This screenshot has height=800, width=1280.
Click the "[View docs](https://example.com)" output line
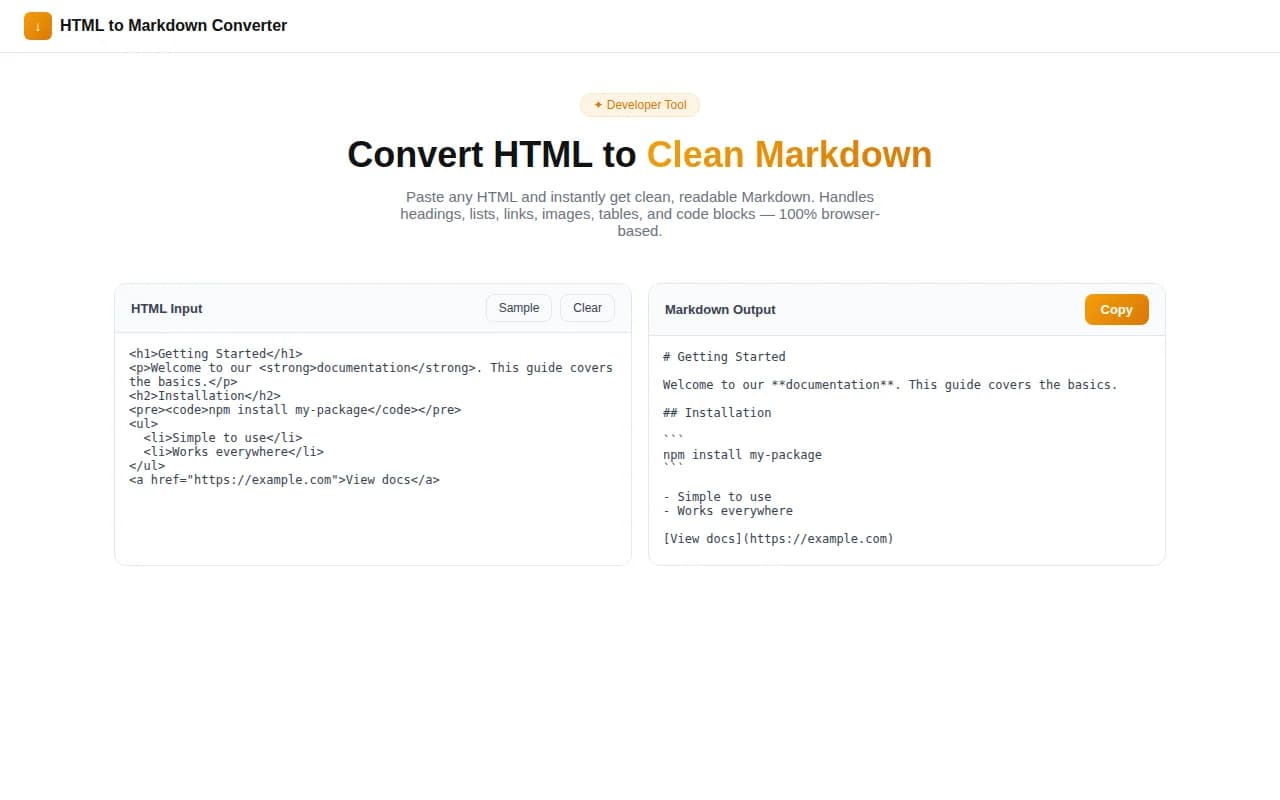click(x=778, y=538)
